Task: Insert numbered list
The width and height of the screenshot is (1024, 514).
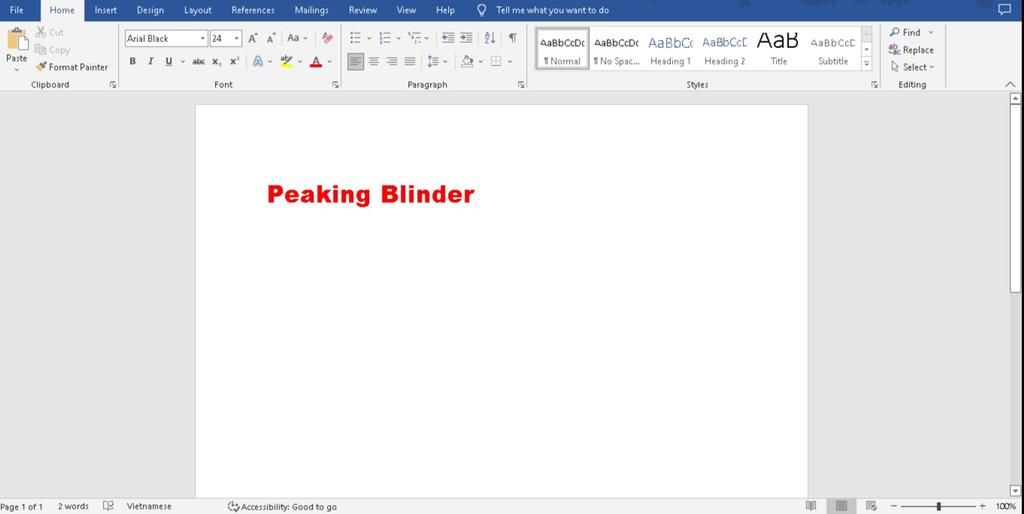Action: pyautogui.click(x=385, y=38)
